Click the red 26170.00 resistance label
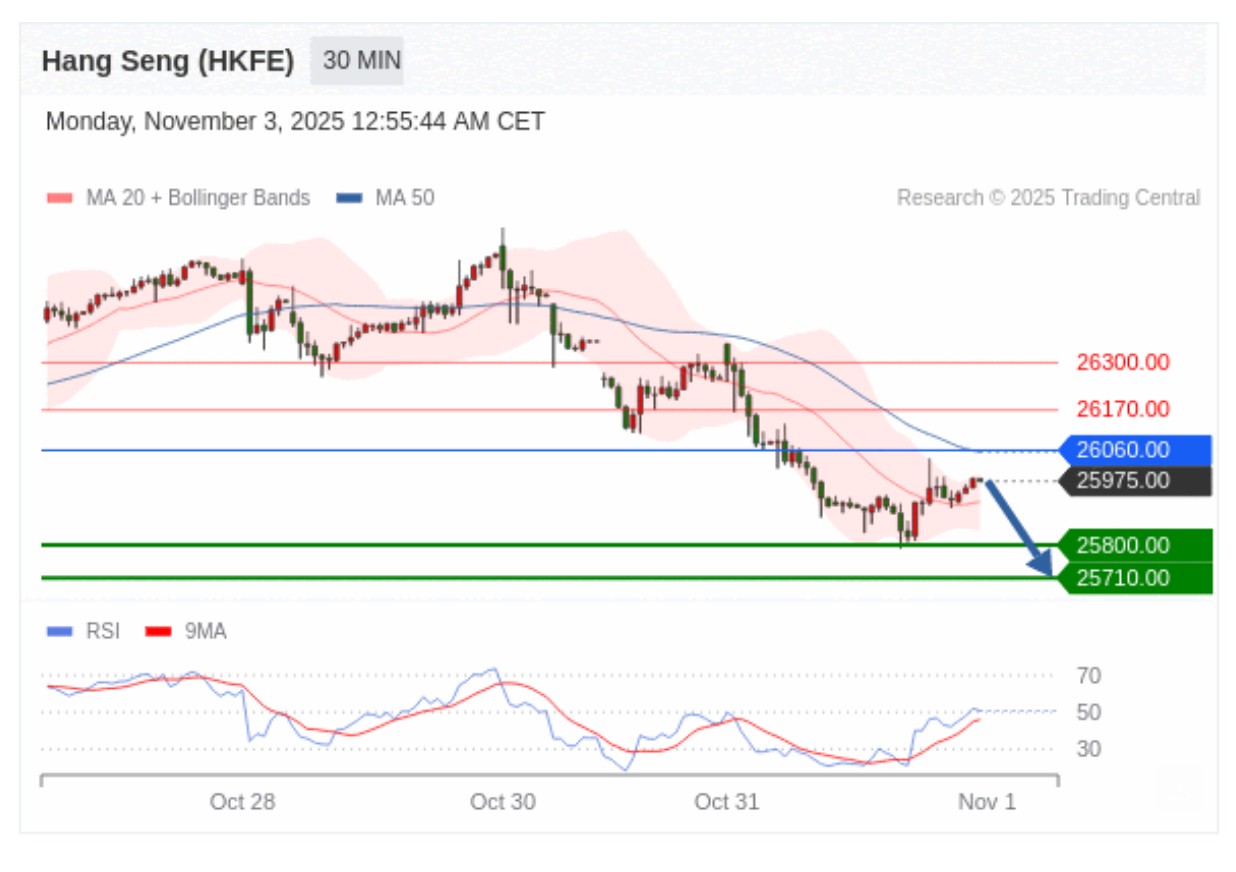The height and width of the screenshot is (872, 1236). pyautogui.click(x=1122, y=408)
